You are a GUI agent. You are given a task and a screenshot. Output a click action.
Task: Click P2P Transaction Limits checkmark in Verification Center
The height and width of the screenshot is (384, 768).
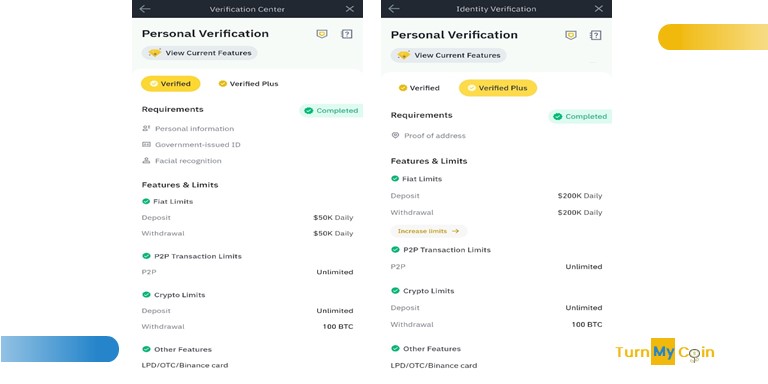[x=146, y=256]
